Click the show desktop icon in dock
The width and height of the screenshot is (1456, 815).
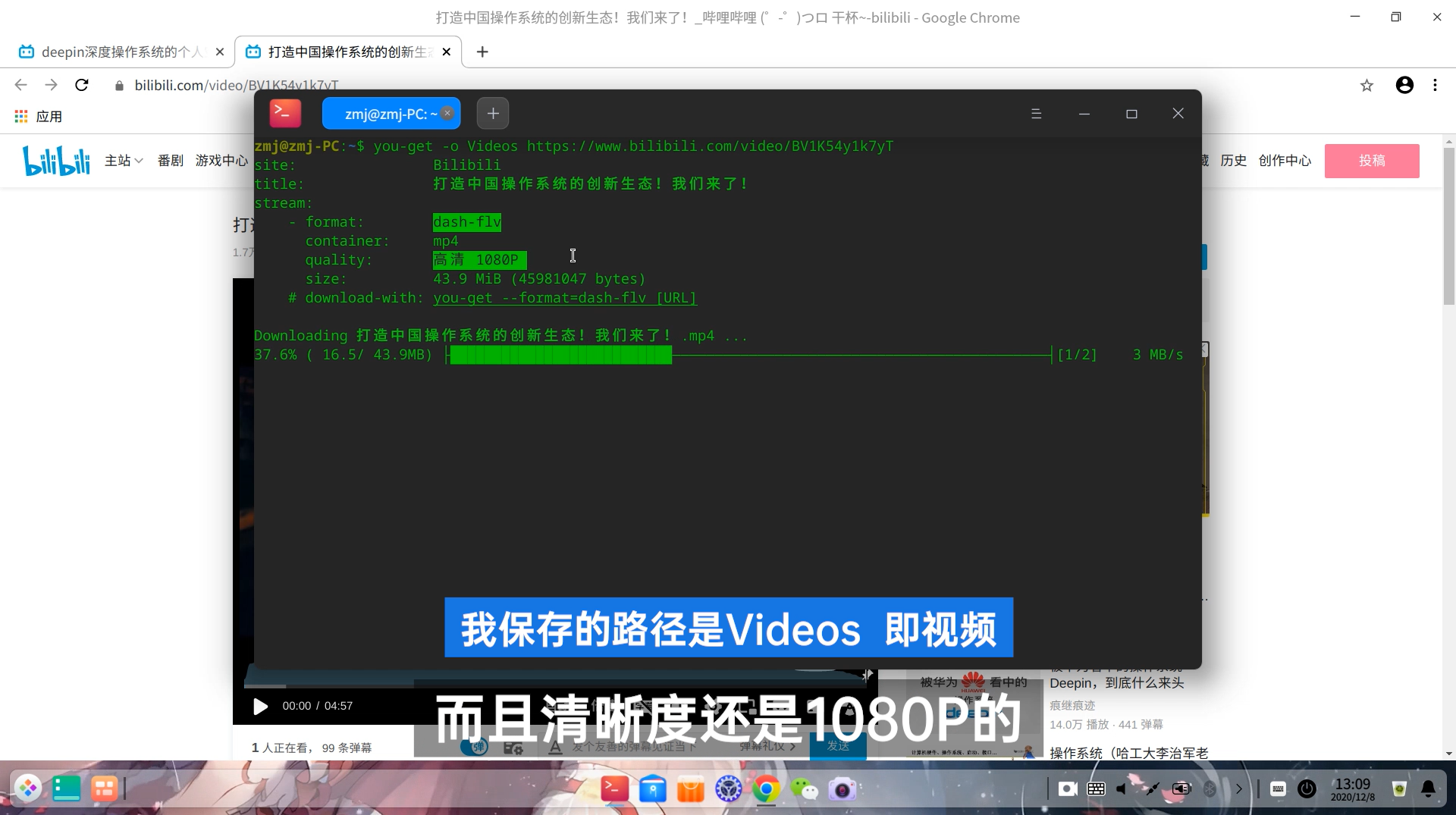(x=66, y=789)
